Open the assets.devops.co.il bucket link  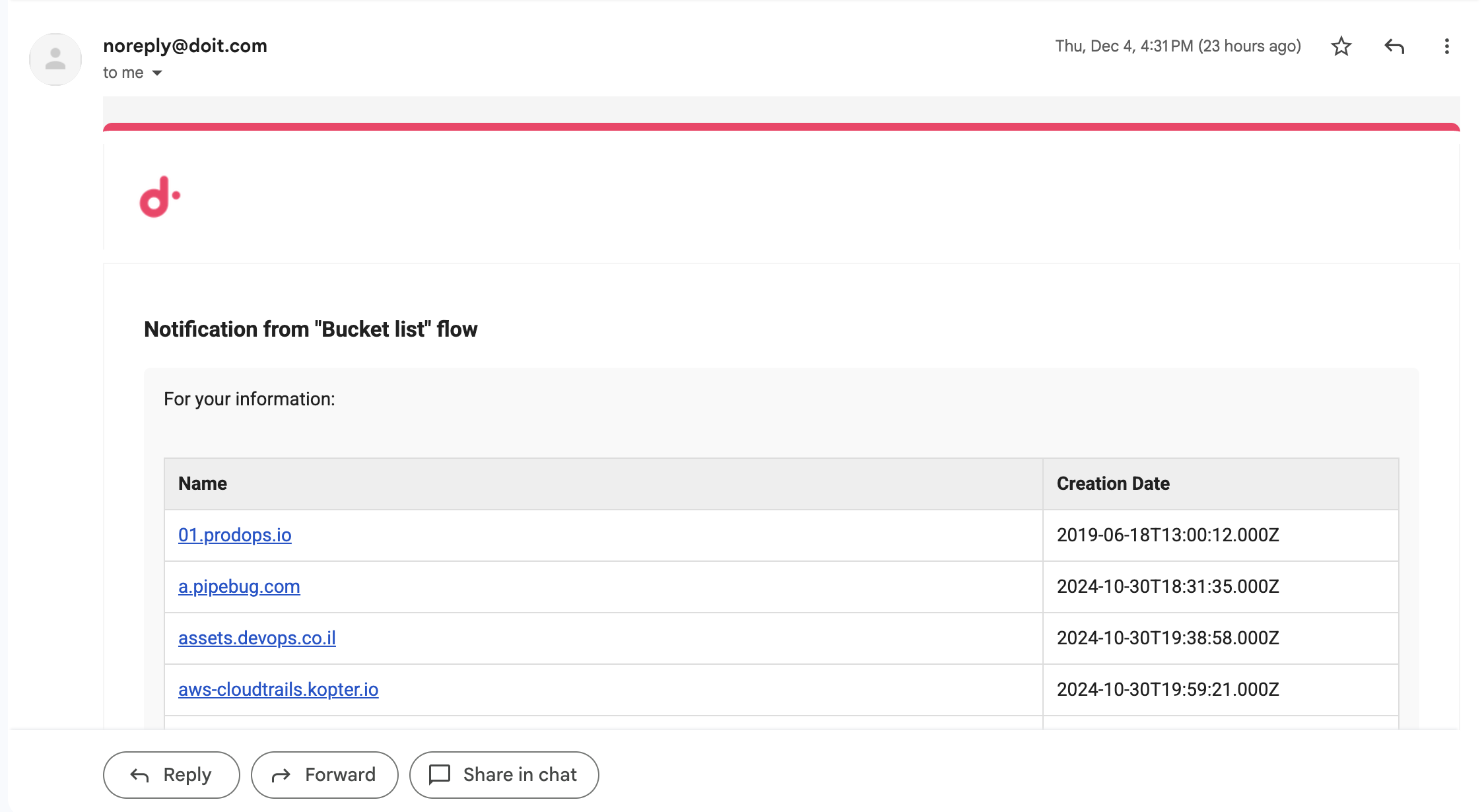[x=257, y=638]
